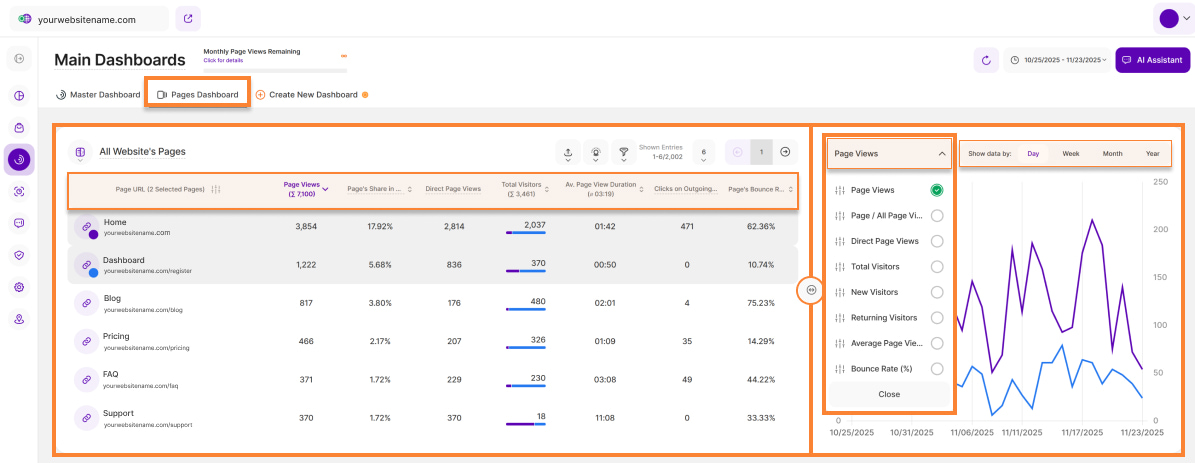Click the export/upload icon in table toolbar
This screenshot has width=1195, height=463.
click(x=568, y=152)
